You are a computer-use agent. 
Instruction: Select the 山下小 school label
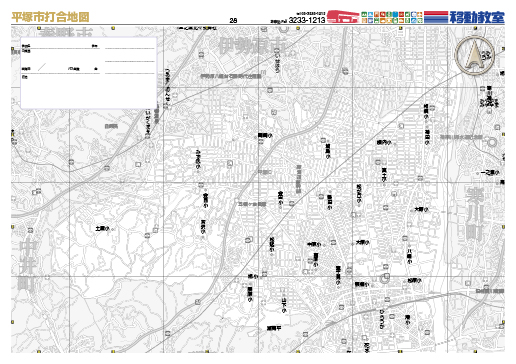(x=284, y=305)
